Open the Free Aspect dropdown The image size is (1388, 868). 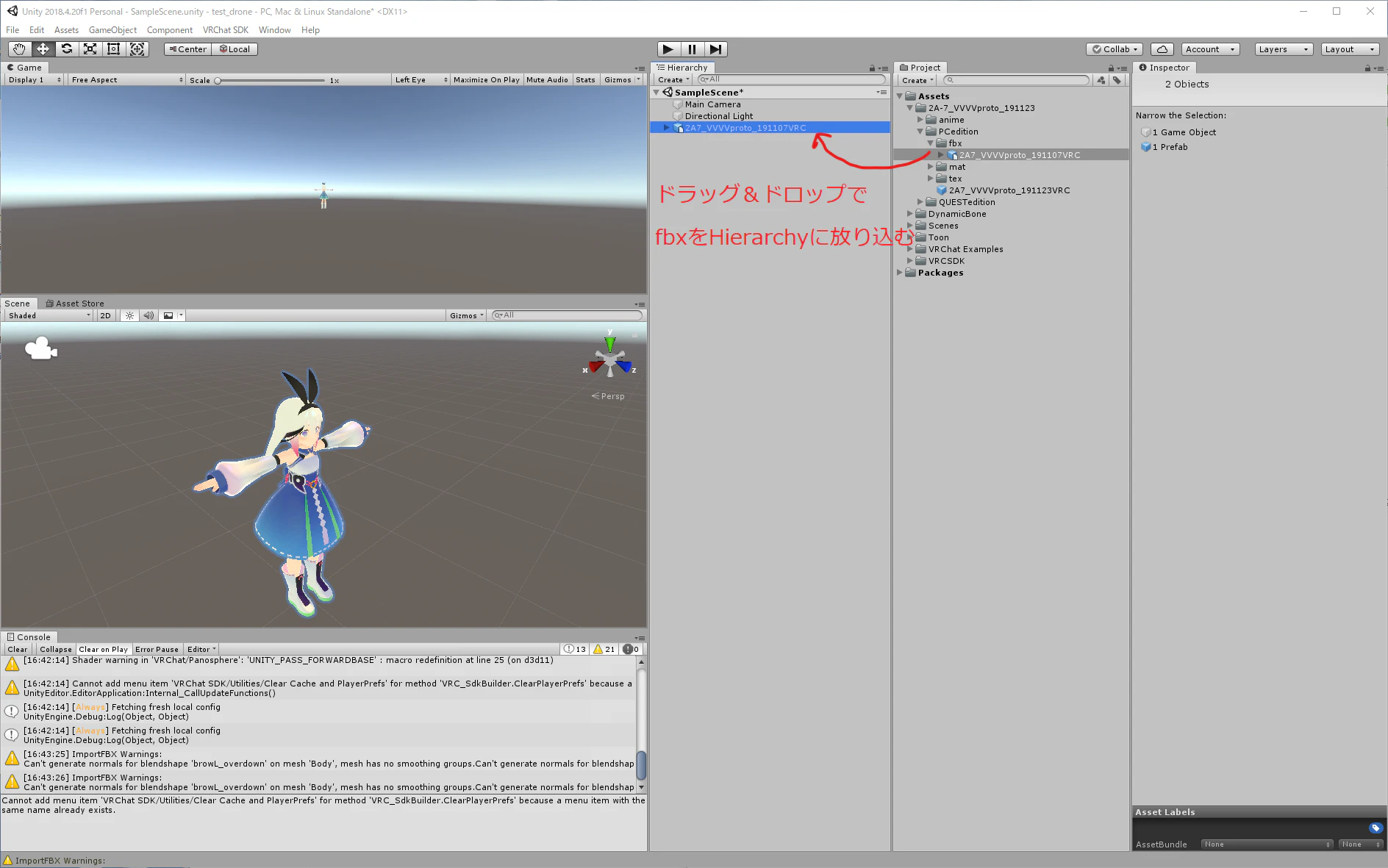126,79
